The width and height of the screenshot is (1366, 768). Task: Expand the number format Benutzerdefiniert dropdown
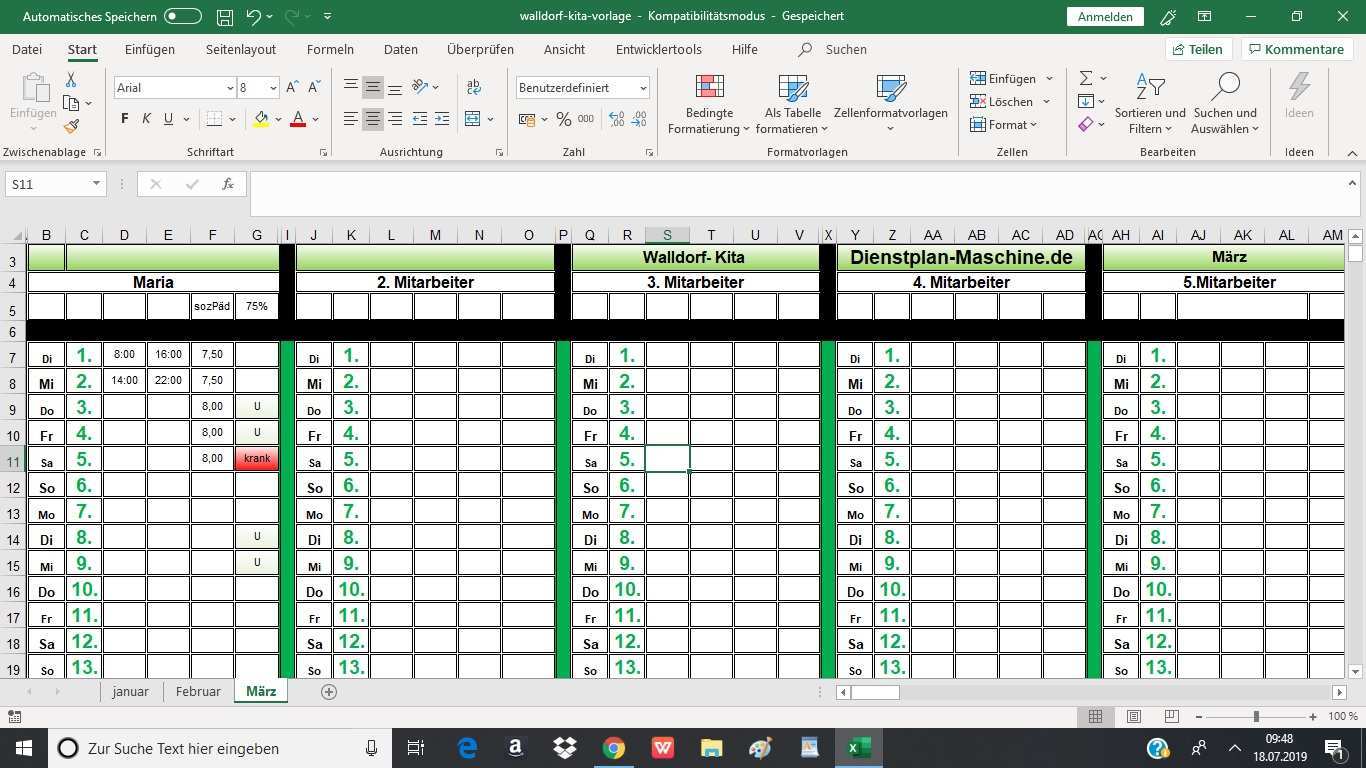point(642,88)
